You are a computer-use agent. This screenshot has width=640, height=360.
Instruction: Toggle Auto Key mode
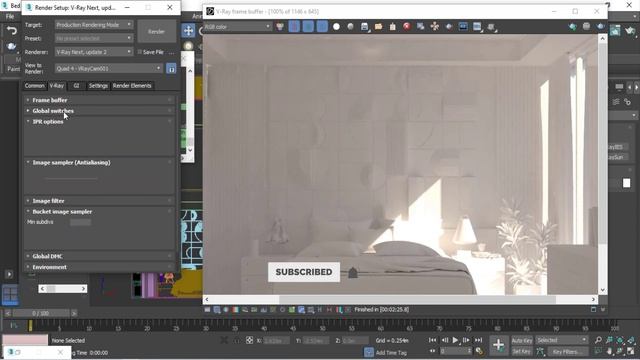point(522,340)
